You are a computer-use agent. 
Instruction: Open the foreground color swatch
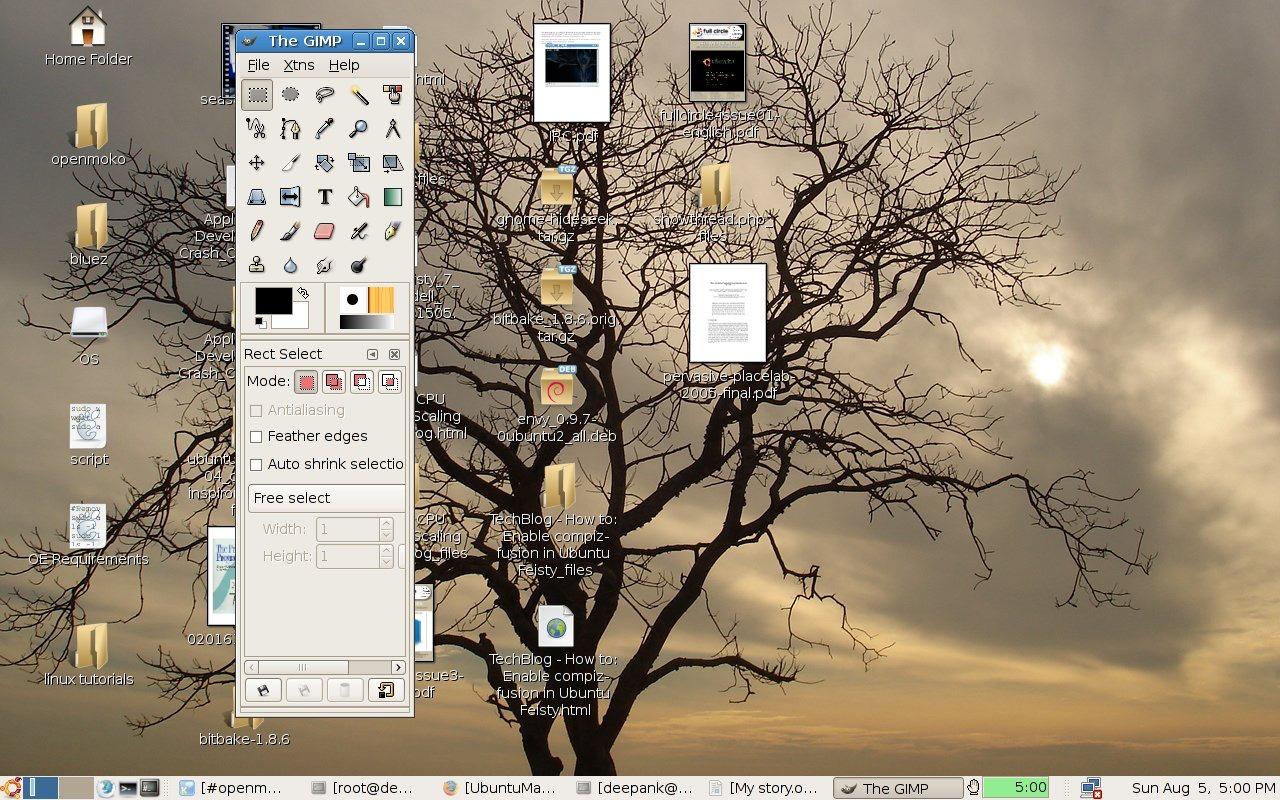click(x=272, y=300)
